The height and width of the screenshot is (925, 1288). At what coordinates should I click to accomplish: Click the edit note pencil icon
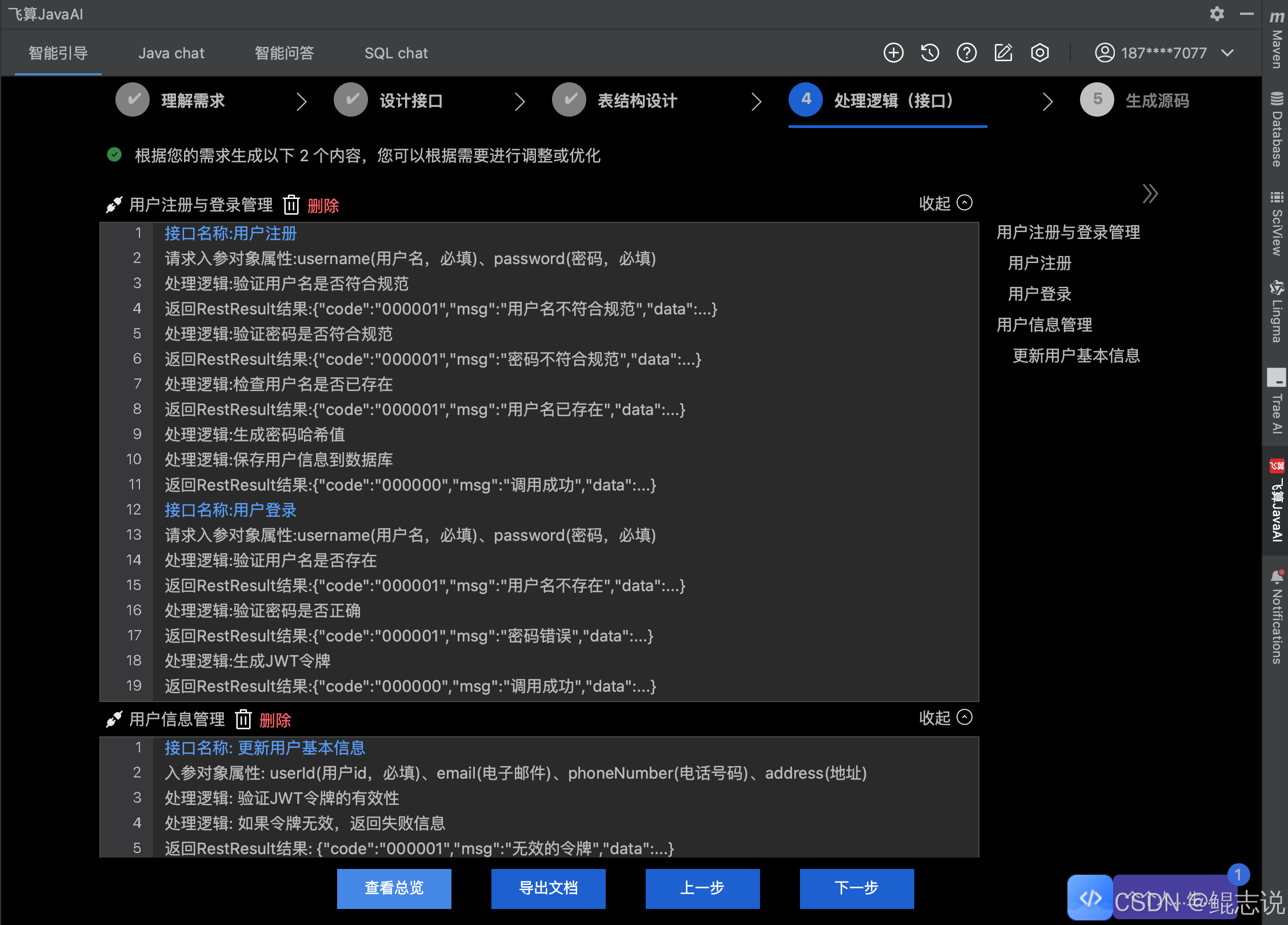pyautogui.click(x=1003, y=53)
